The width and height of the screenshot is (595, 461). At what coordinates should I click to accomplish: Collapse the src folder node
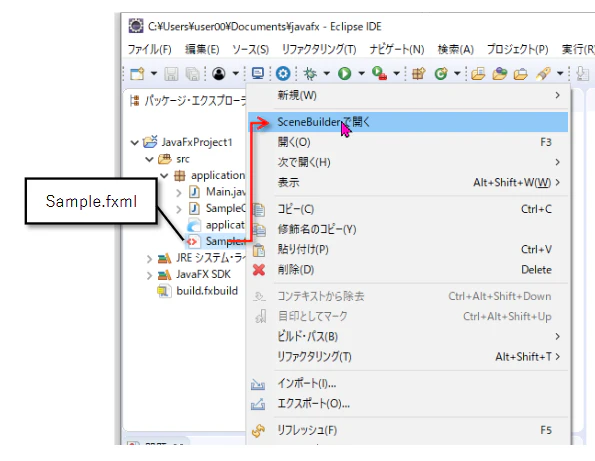tap(149, 159)
